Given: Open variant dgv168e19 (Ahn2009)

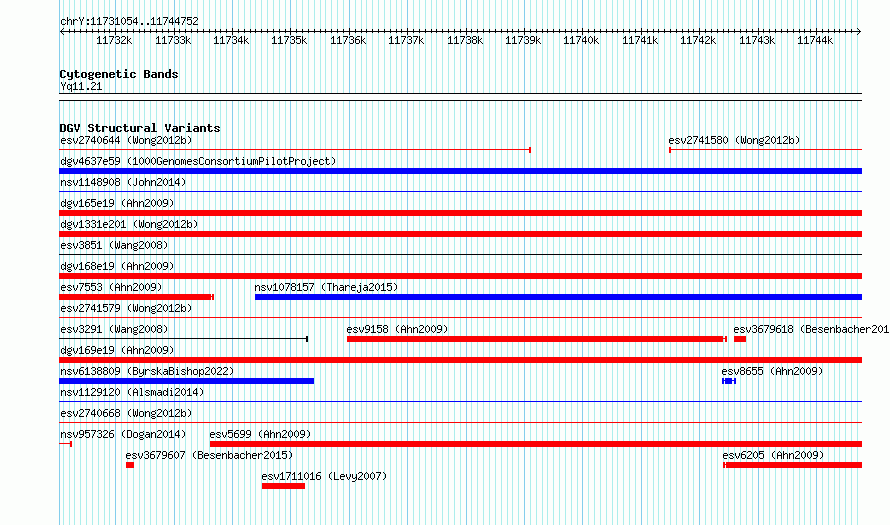Looking at the screenshot, I should 117,266.
